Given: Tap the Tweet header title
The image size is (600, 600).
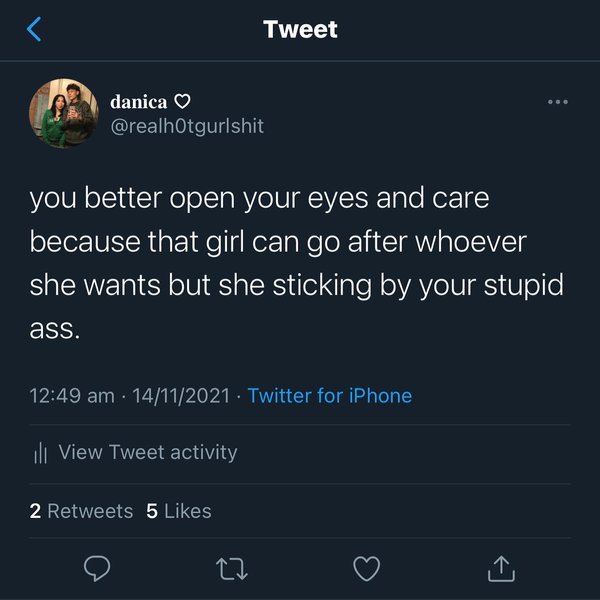Looking at the screenshot, I should pos(300,30).
